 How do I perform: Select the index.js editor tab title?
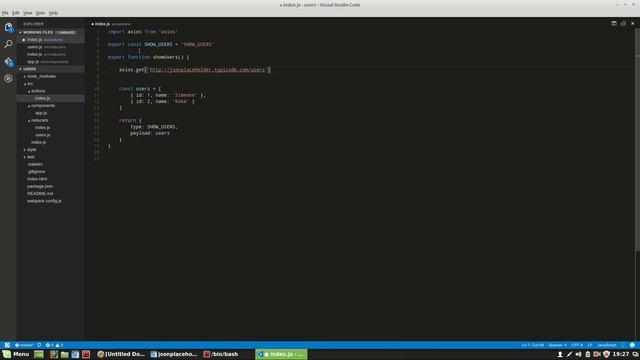102,24
